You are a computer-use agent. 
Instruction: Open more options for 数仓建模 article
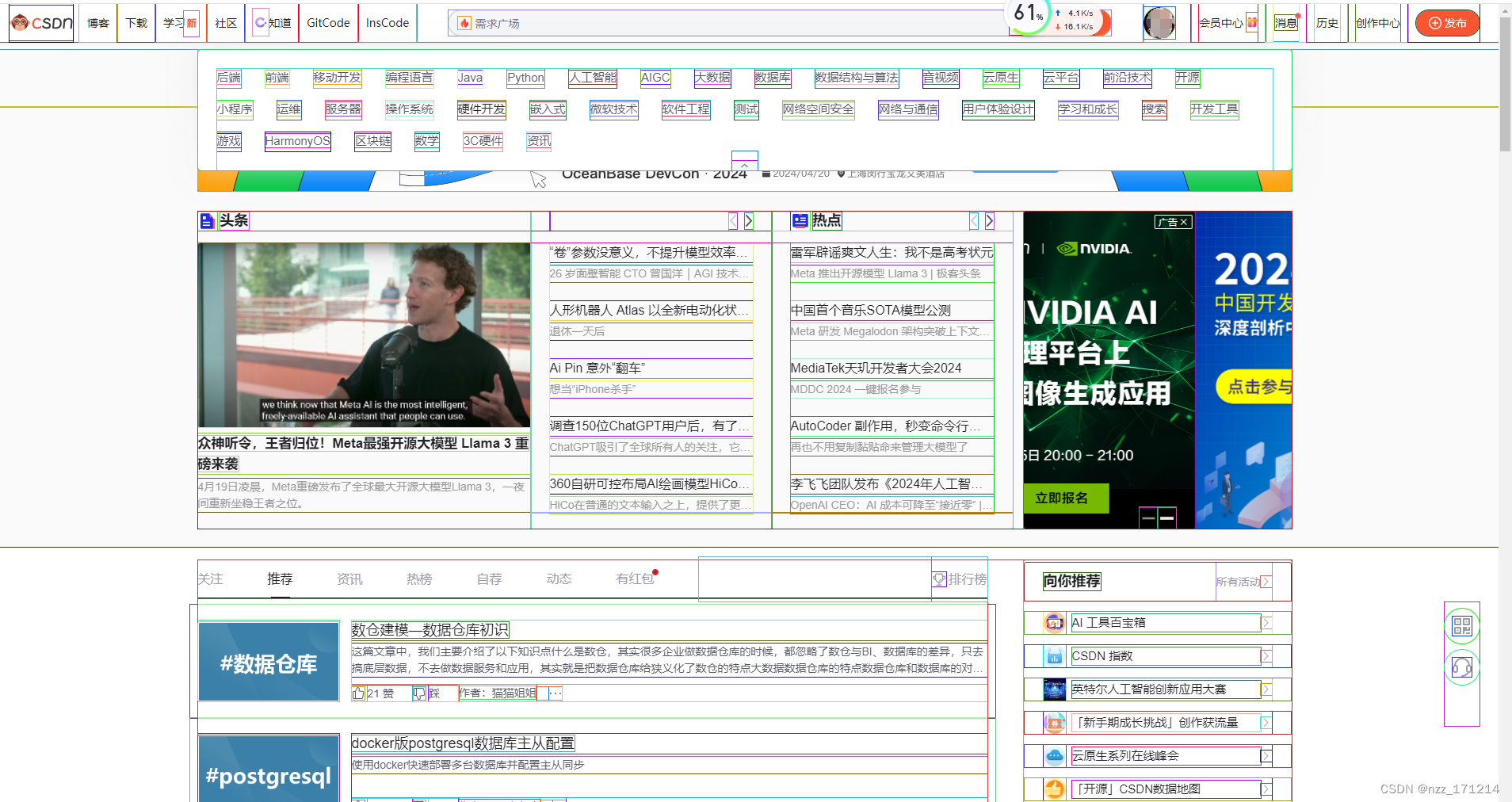tap(556, 693)
